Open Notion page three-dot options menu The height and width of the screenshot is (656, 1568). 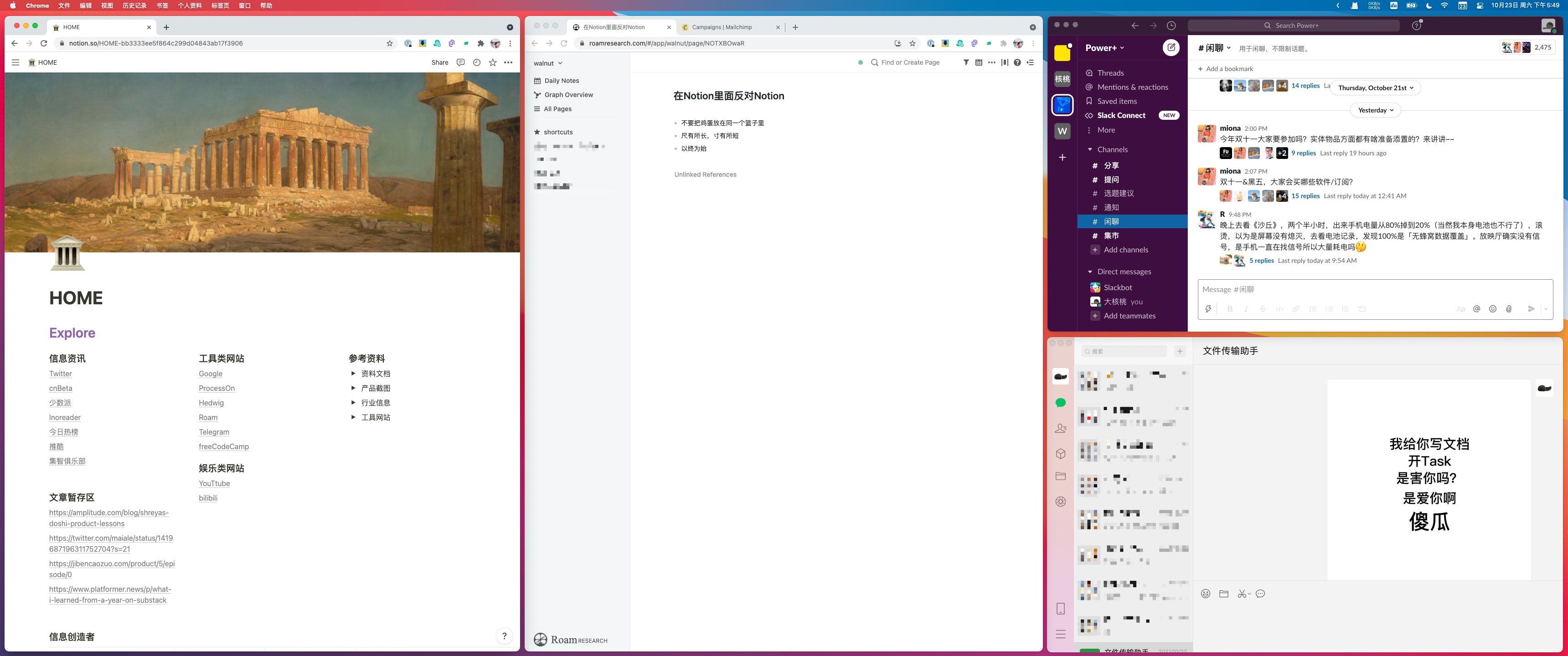pyautogui.click(x=508, y=62)
